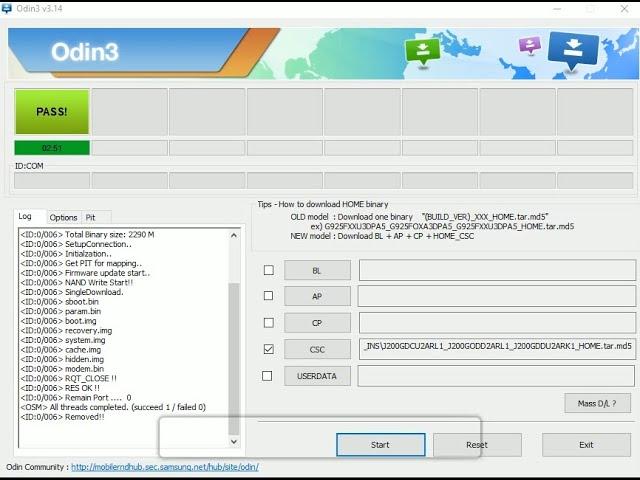Uncheck the CSC checkbox
The height and width of the screenshot is (480, 640).
click(269, 349)
